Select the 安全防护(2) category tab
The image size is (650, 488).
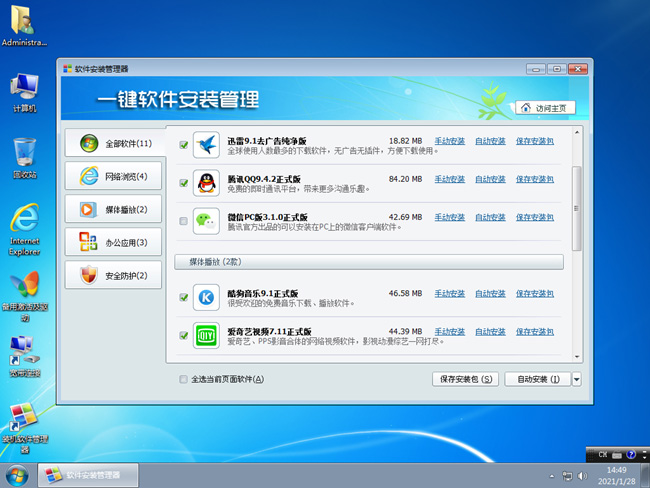pos(113,275)
